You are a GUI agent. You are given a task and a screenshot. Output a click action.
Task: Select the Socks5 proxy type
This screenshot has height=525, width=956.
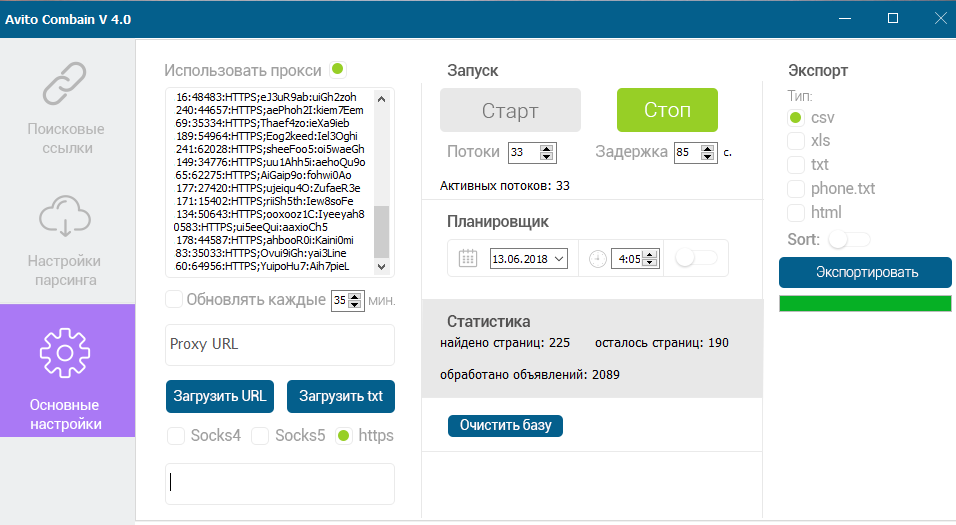[x=260, y=436]
